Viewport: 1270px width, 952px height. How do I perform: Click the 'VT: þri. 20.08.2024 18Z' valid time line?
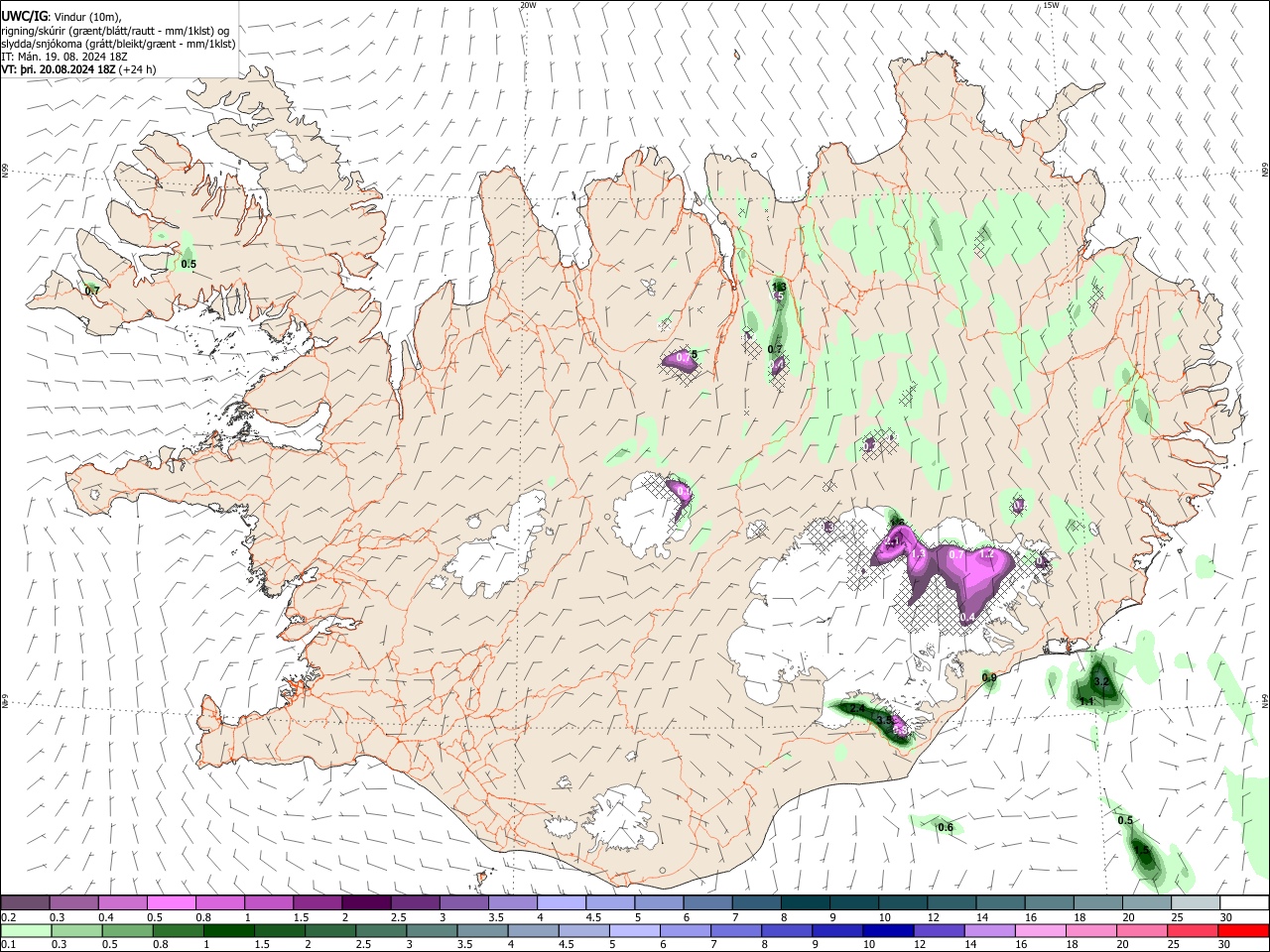pos(78,70)
